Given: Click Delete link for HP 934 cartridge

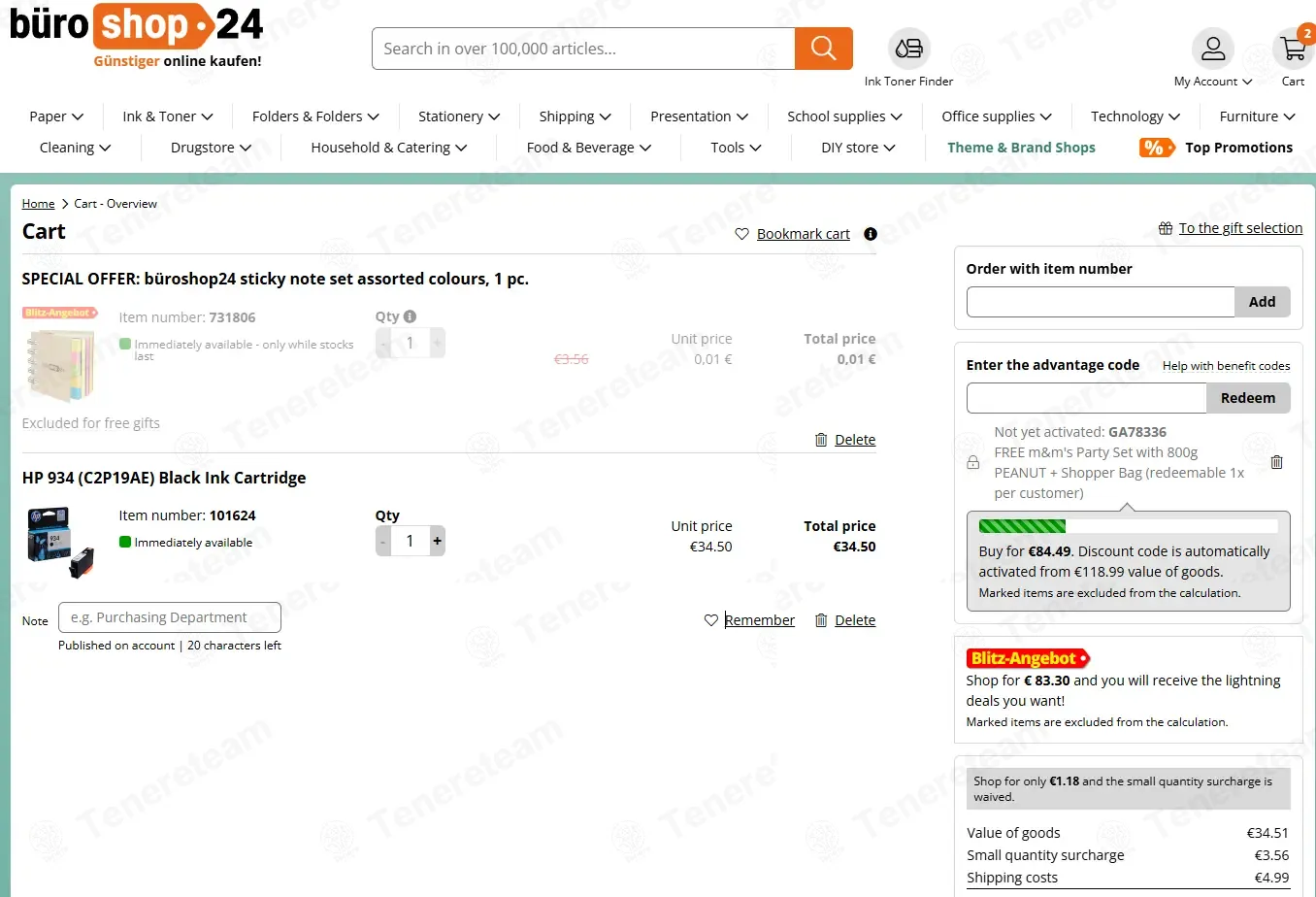Looking at the screenshot, I should click(855, 620).
